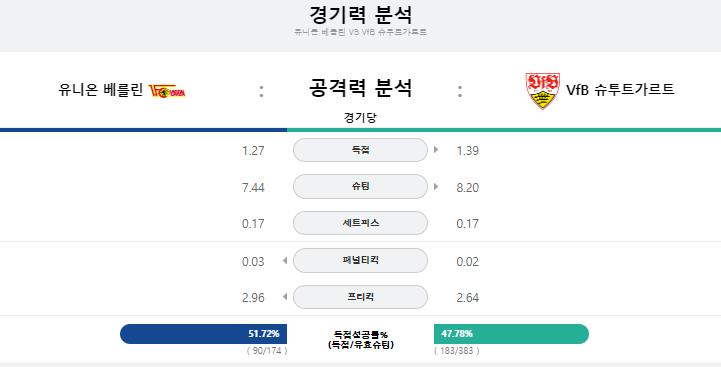Click the blue 51.72% success rate bar
Image resolution: width=721 pixels, height=367 pixels.
pyautogui.click(x=203, y=334)
